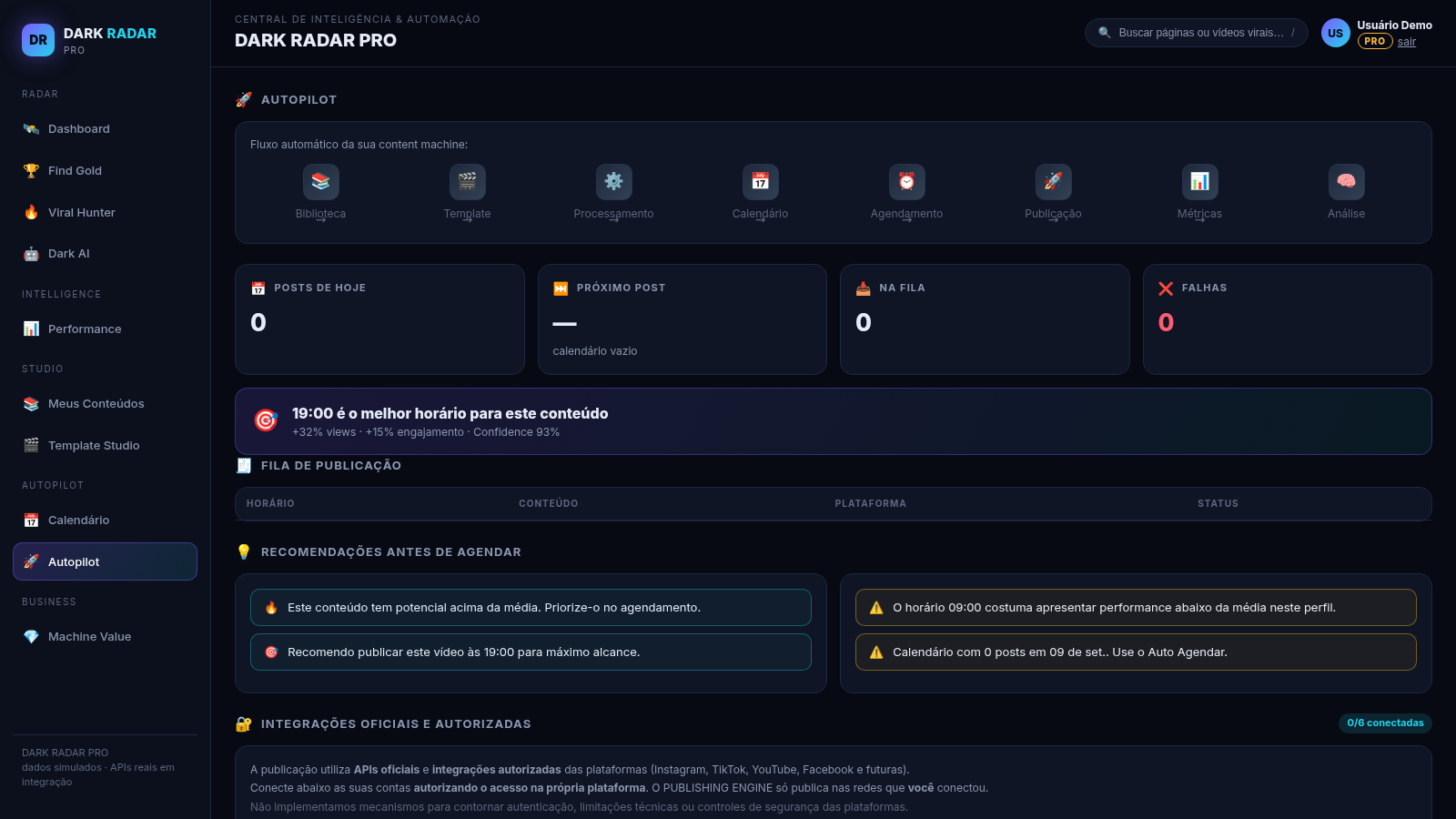Screen dimensions: 1456x819
Task: Open the Métricas chart flow icon
Action: (x=1200, y=181)
